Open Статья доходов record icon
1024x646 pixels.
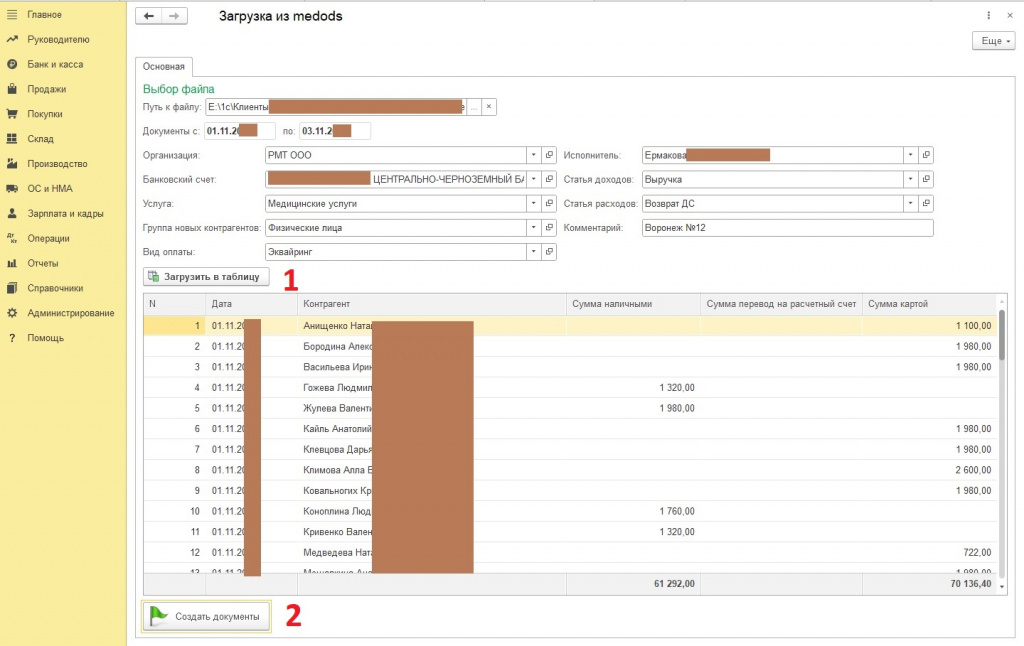[x=926, y=179]
